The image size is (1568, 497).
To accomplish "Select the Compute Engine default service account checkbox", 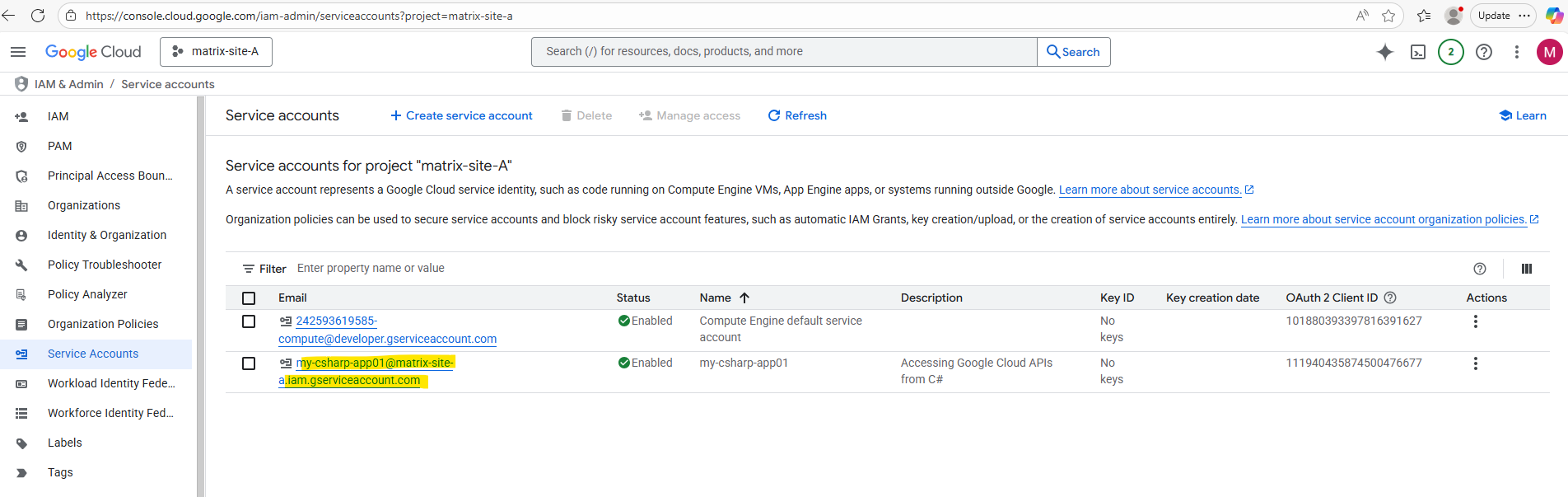I will [249, 321].
